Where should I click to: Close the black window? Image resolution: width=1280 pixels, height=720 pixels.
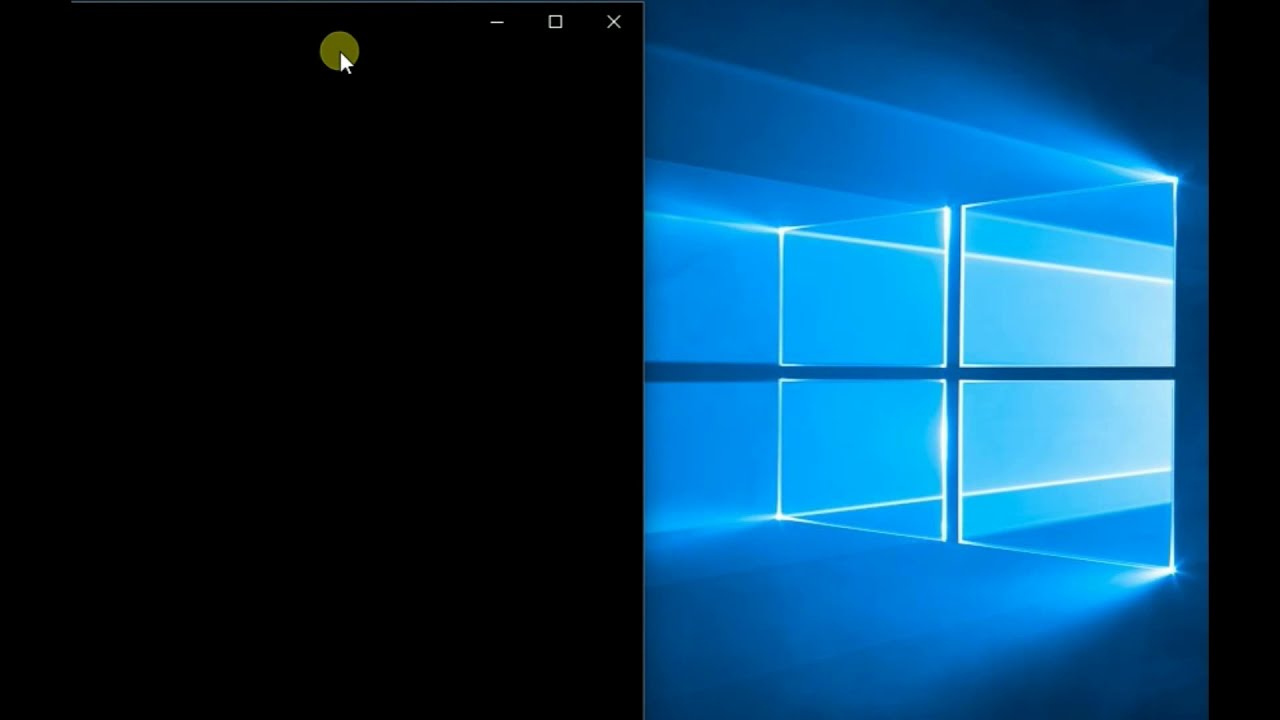click(614, 22)
